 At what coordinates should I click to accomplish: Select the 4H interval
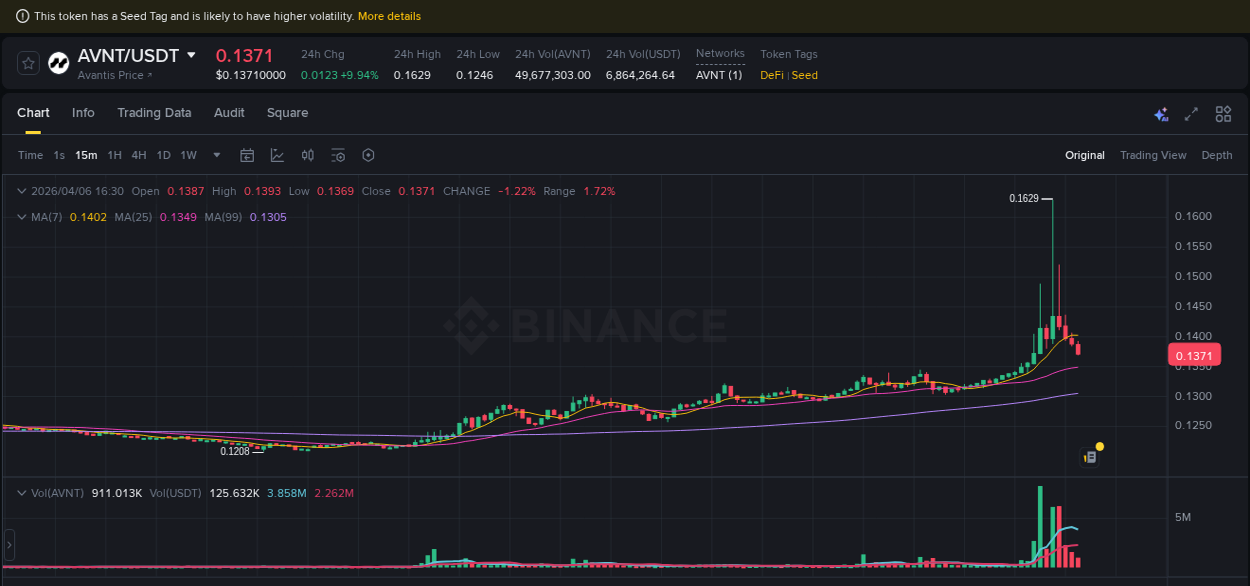(x=139, y=155)
